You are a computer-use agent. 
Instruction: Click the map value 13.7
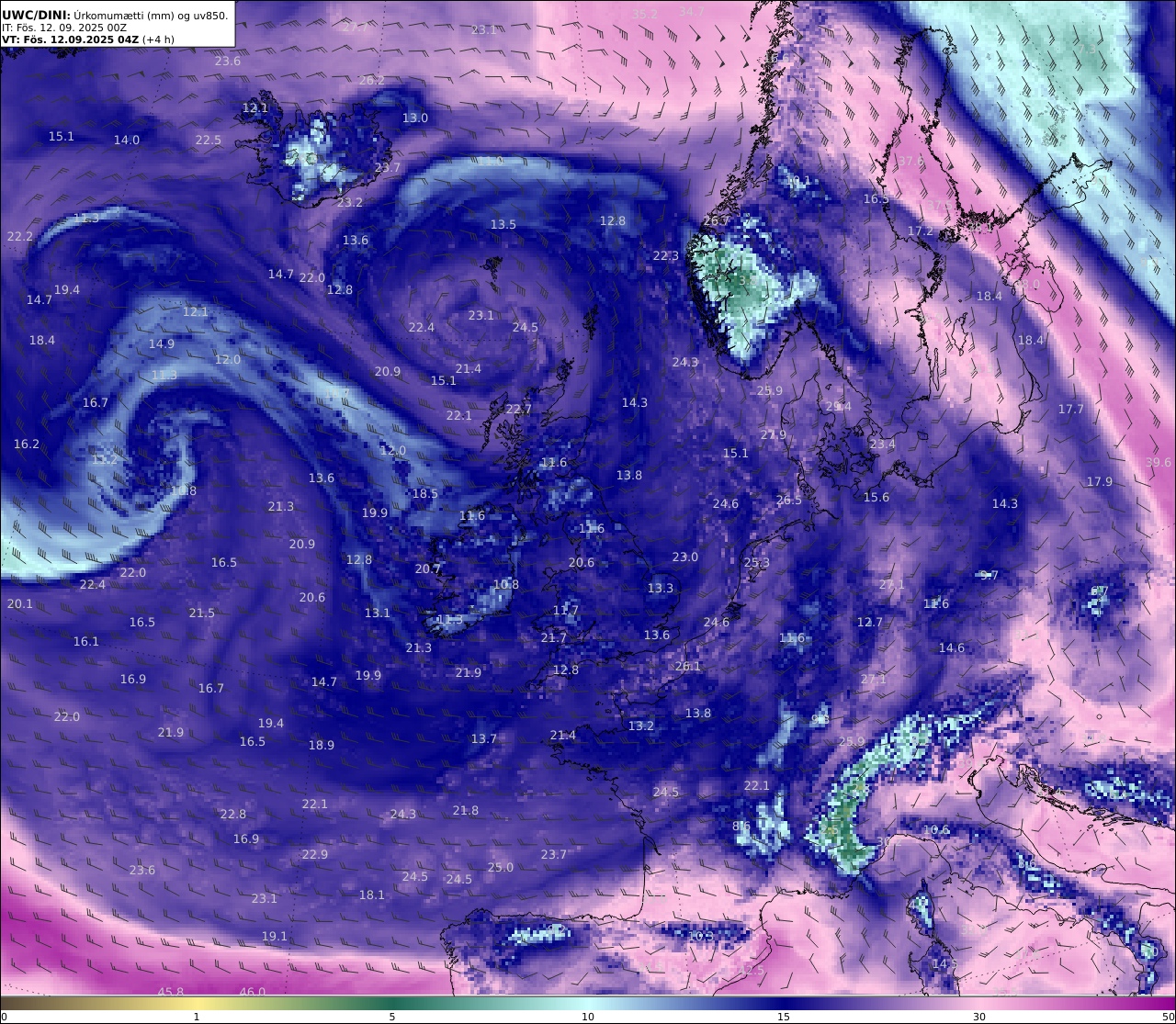484,739
